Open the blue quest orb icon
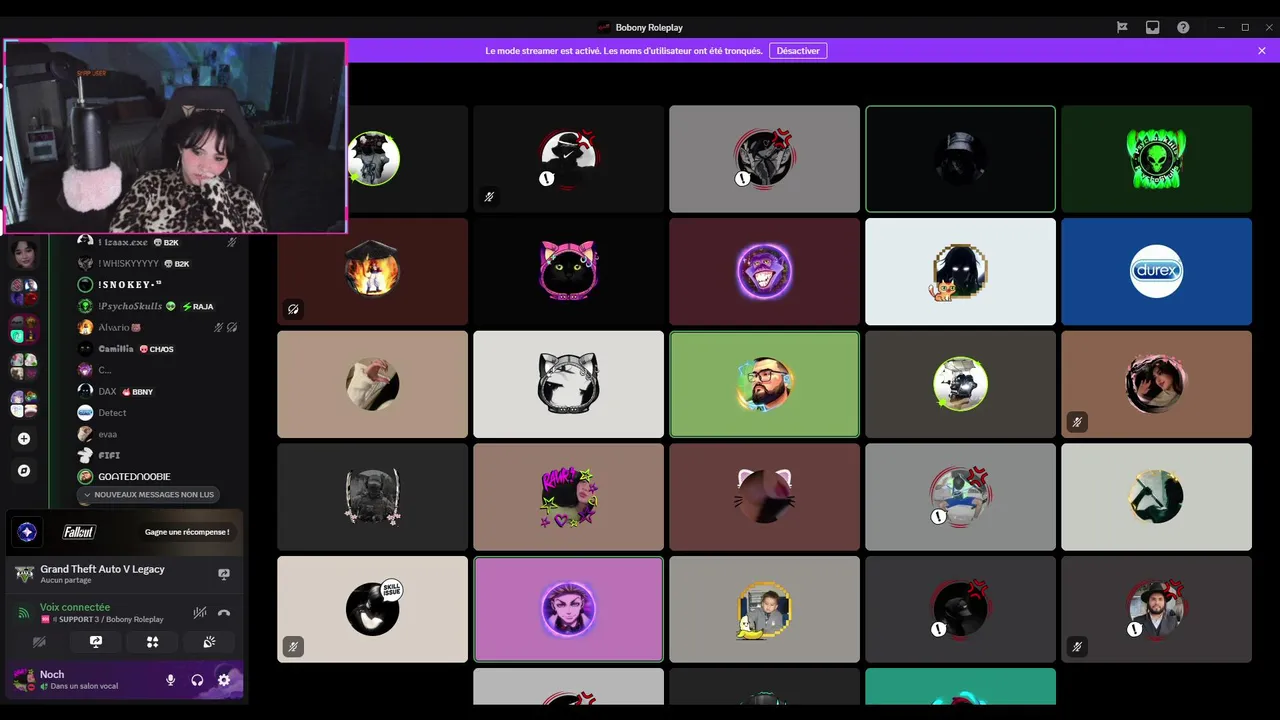Screen dimensions: 1280x720 coord(28,532)
